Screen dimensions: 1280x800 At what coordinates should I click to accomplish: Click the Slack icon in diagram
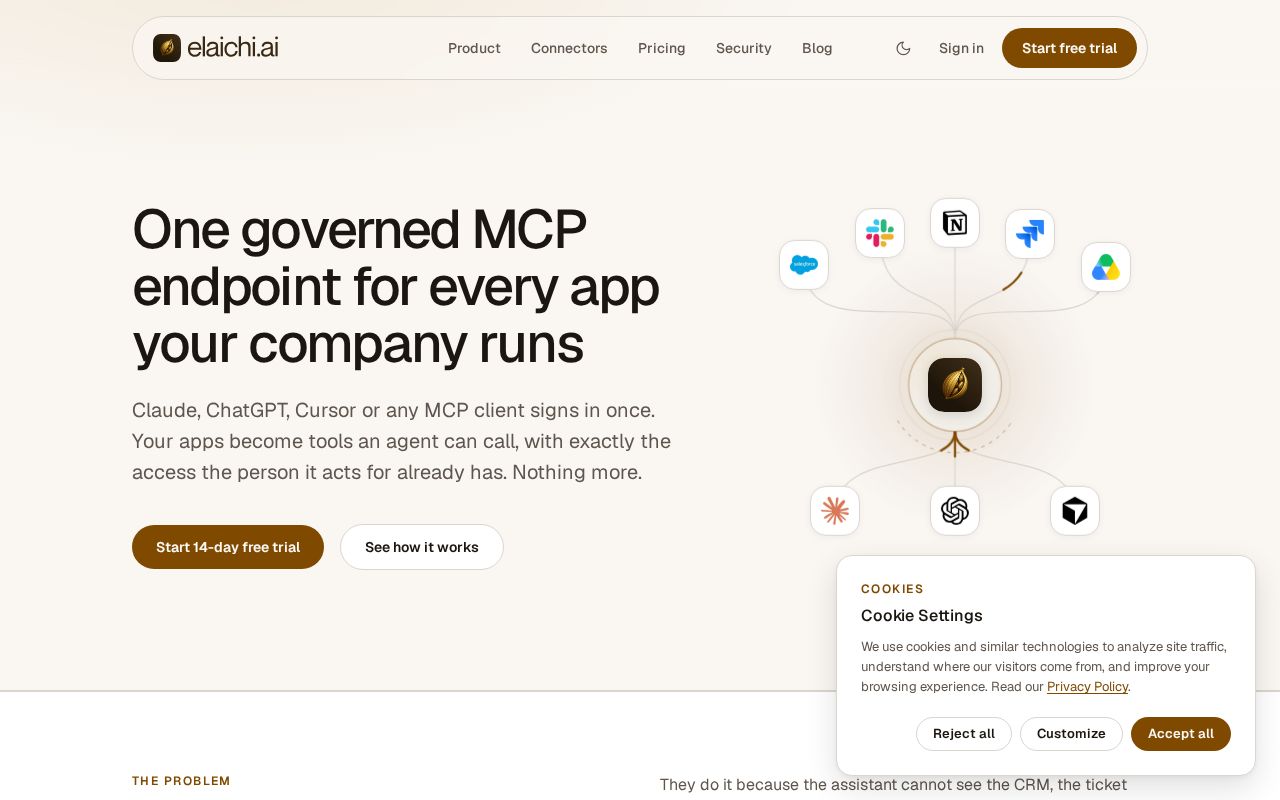(x=880, y=233)
